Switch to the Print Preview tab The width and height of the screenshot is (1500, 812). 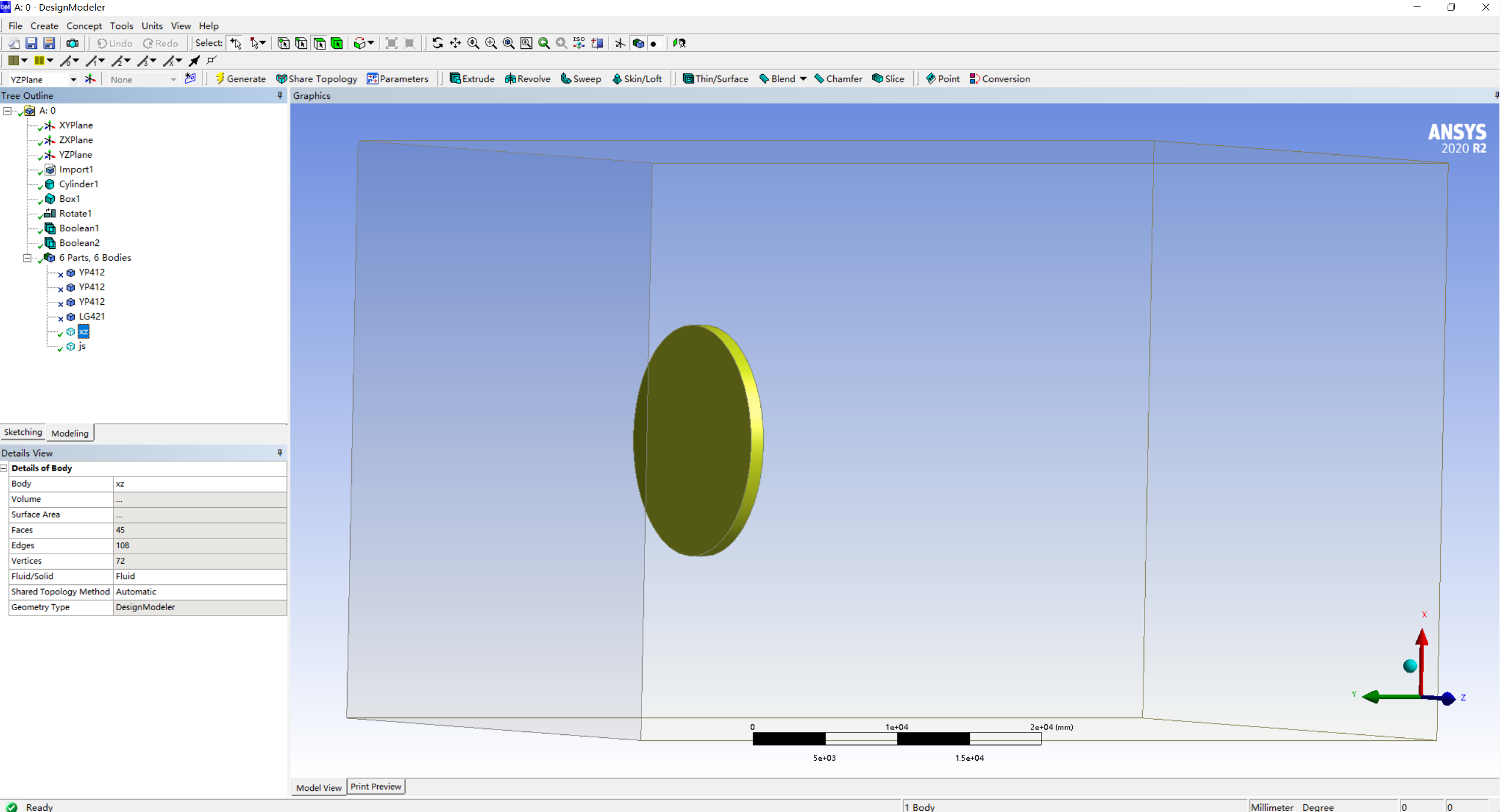(375, 786)
